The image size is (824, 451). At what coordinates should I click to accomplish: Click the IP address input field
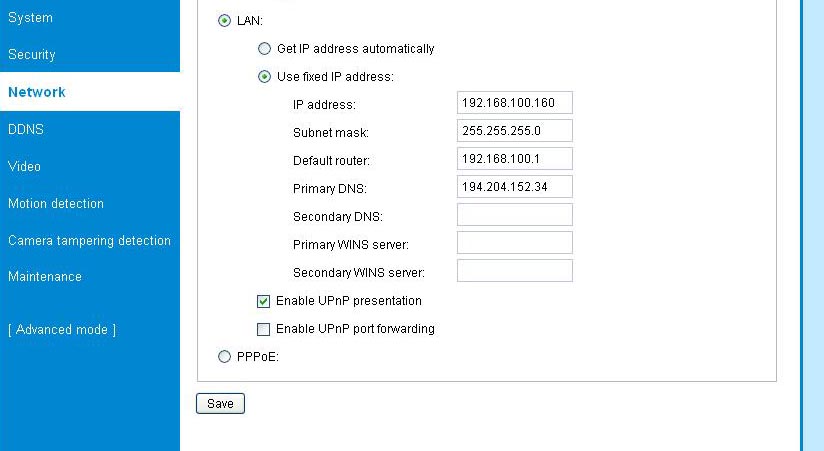(514, 103)
